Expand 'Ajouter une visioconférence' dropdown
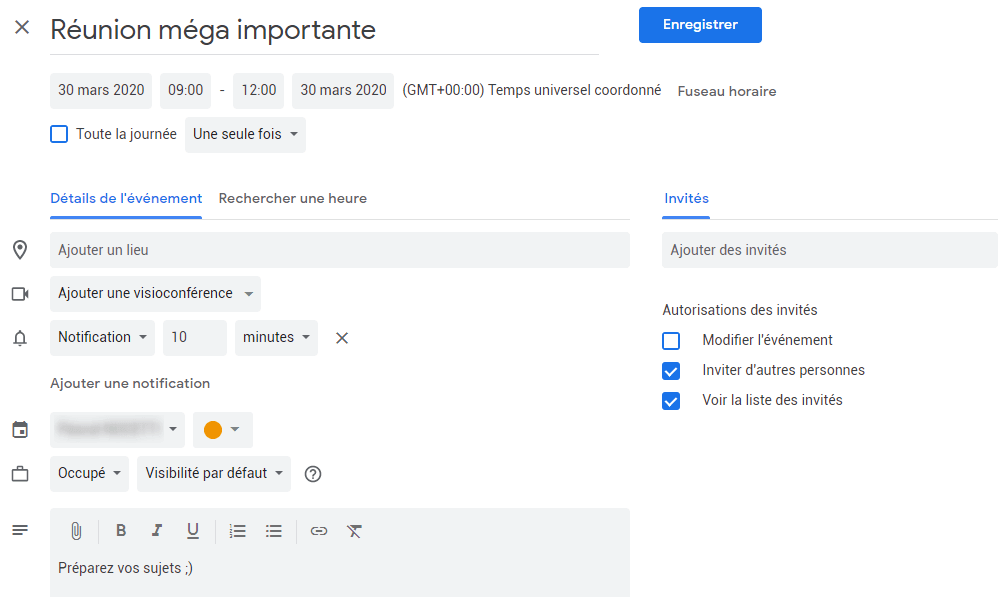This screenshot has width=1007, height=597. (155, 294)
